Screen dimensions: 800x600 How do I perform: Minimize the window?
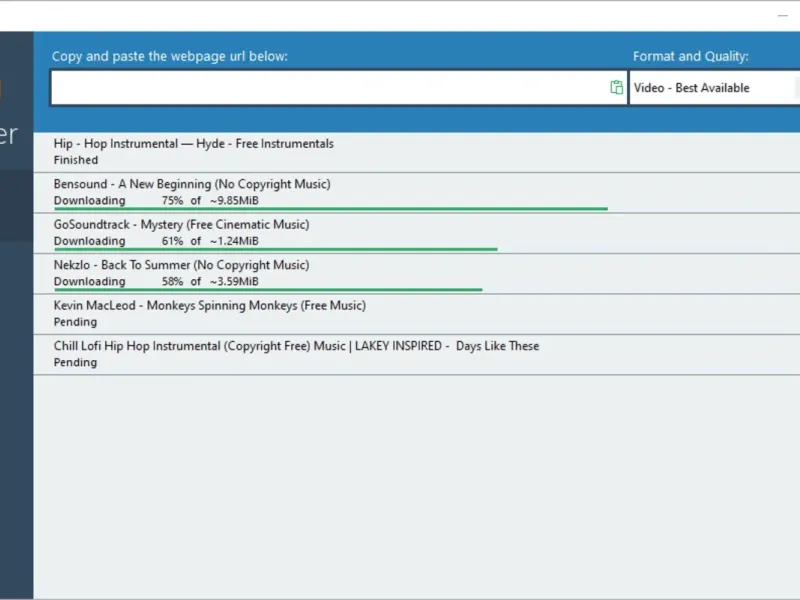pyautogui.click(x=783, y=16)
